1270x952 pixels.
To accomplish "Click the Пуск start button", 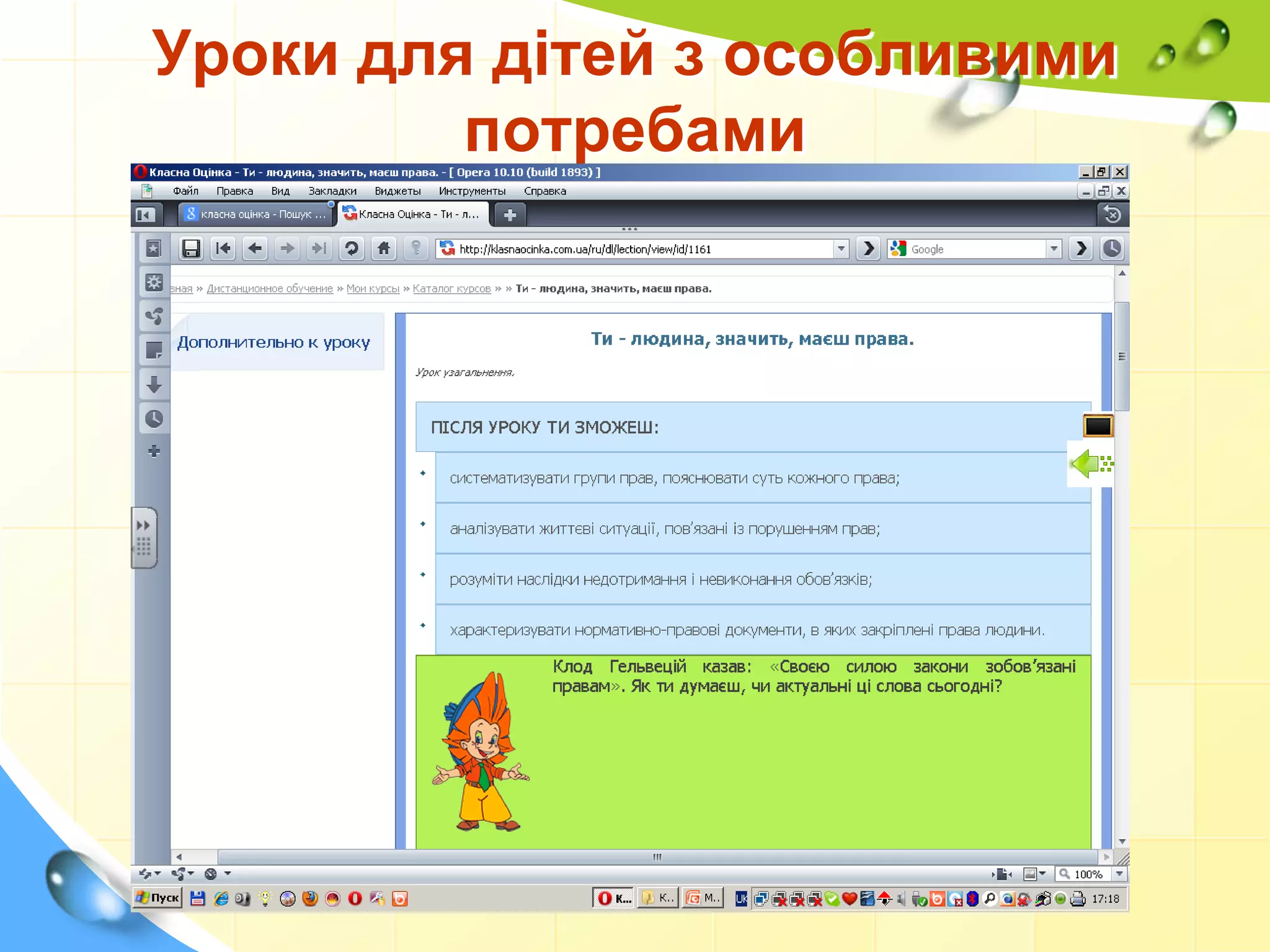I will (158, 898).
